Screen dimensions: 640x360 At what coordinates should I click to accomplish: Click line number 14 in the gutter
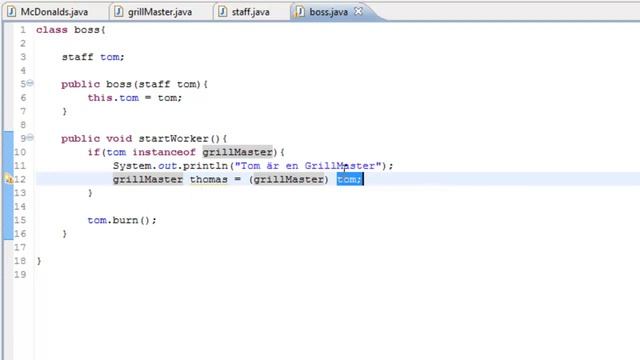click(x=20, y=207)
